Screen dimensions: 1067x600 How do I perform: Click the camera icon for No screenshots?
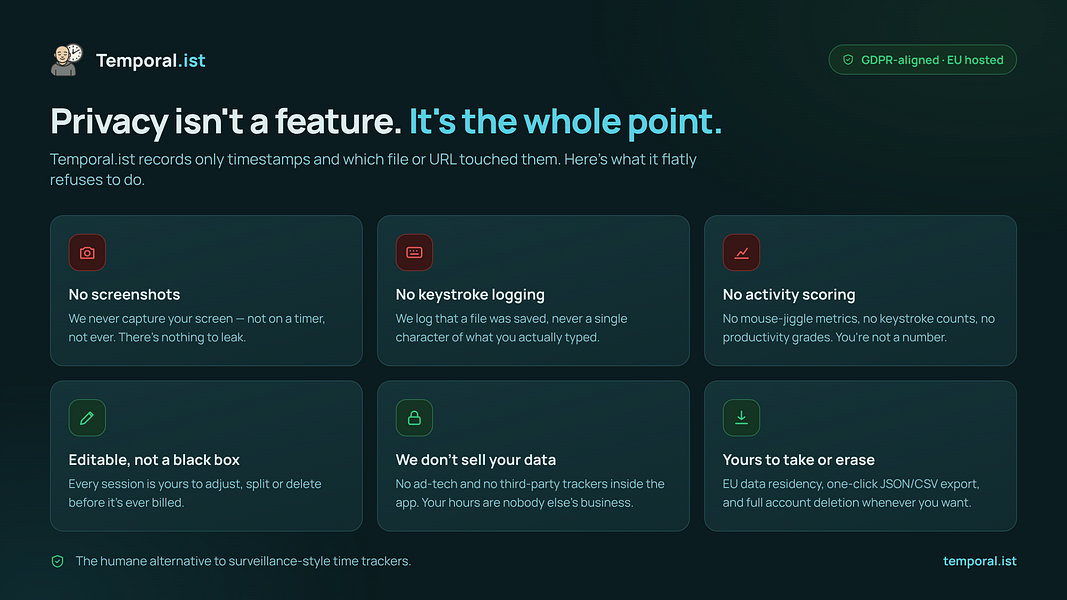coord(87,252)
